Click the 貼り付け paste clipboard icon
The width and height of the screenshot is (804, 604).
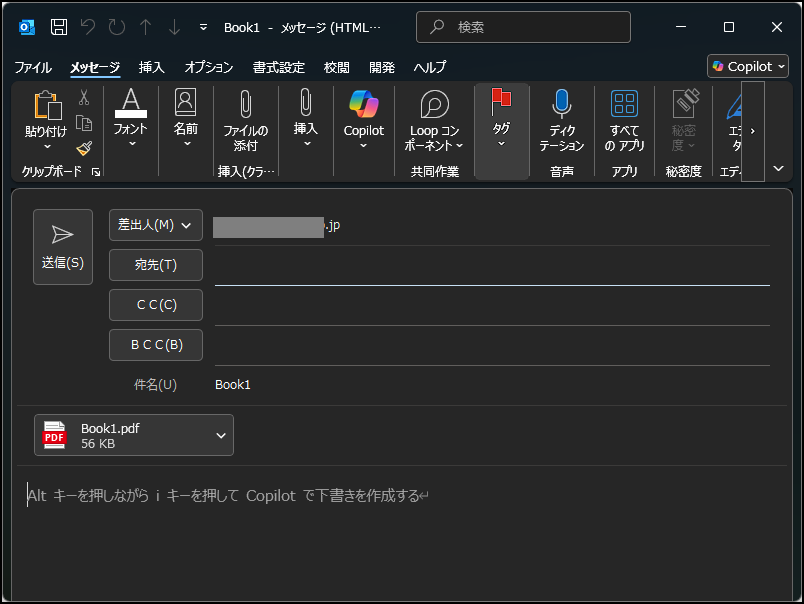[47, 105]
